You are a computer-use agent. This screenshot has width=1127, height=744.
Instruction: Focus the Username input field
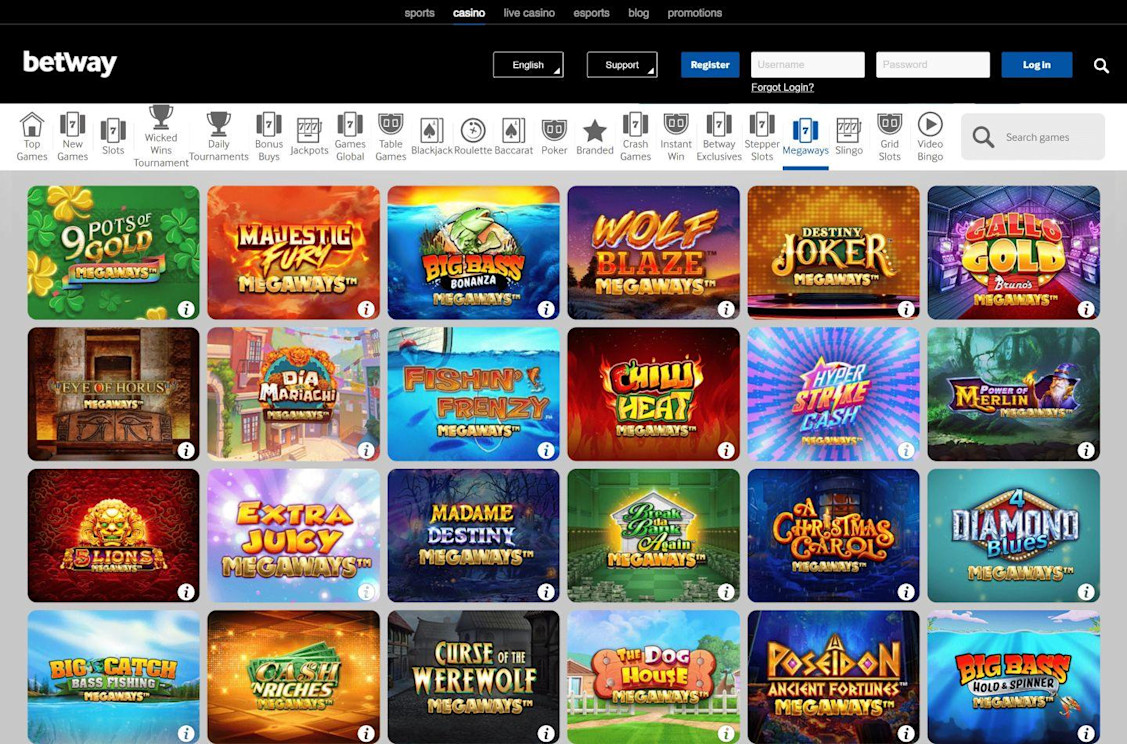click(x=808, y=65)
